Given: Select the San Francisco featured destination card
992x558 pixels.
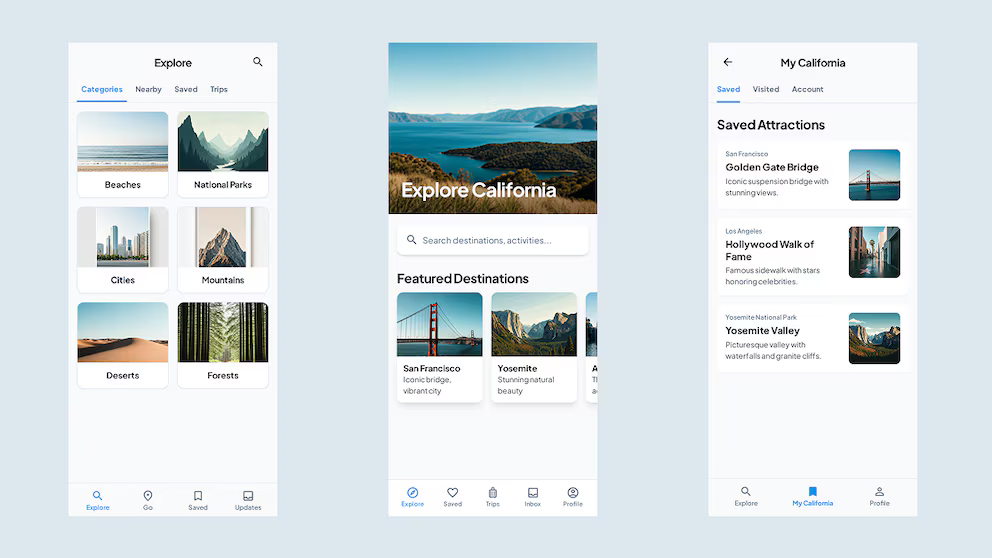Looking at the screenshot, I should click(439, 347).
